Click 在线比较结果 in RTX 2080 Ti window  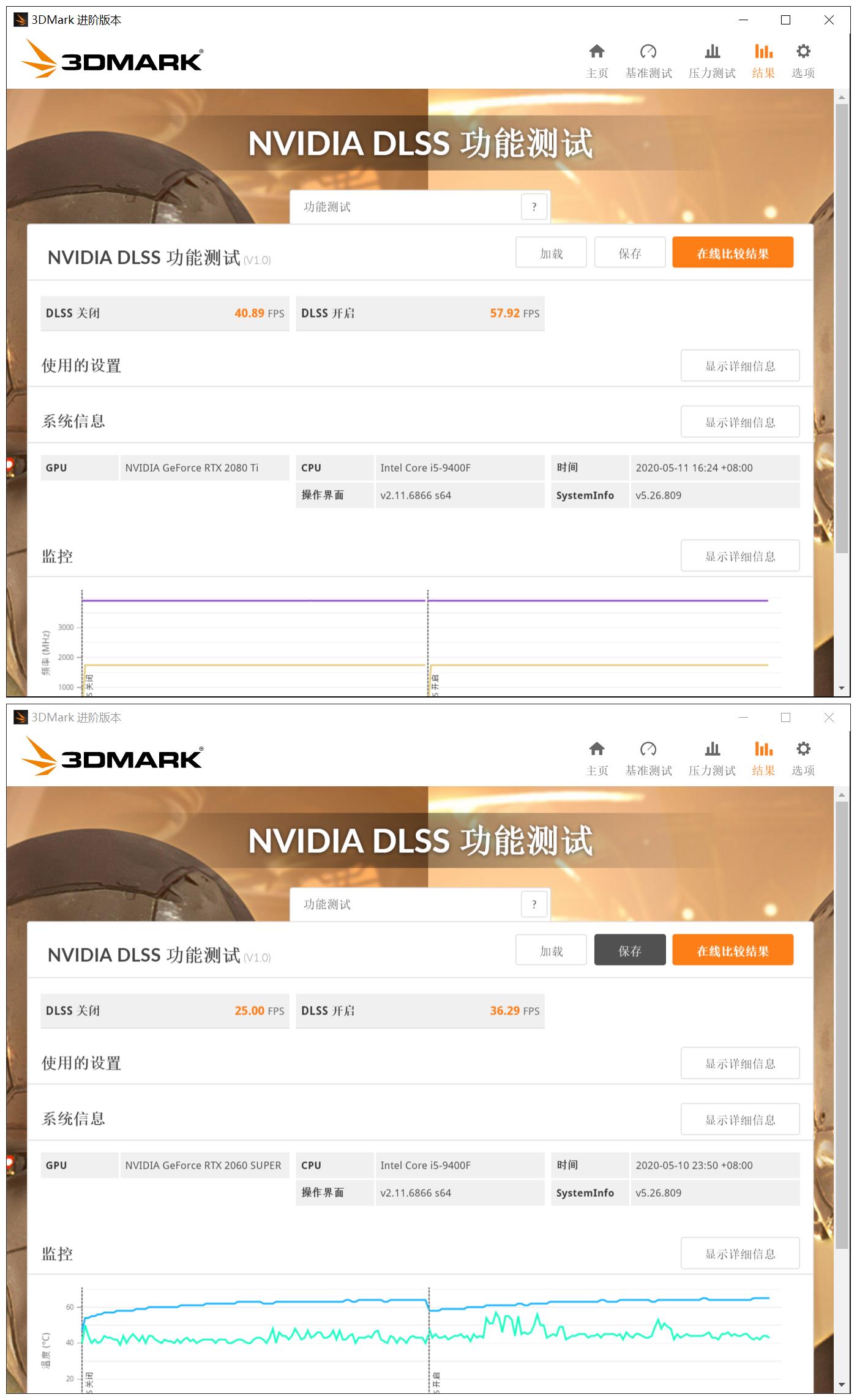(x=733, y=253)
